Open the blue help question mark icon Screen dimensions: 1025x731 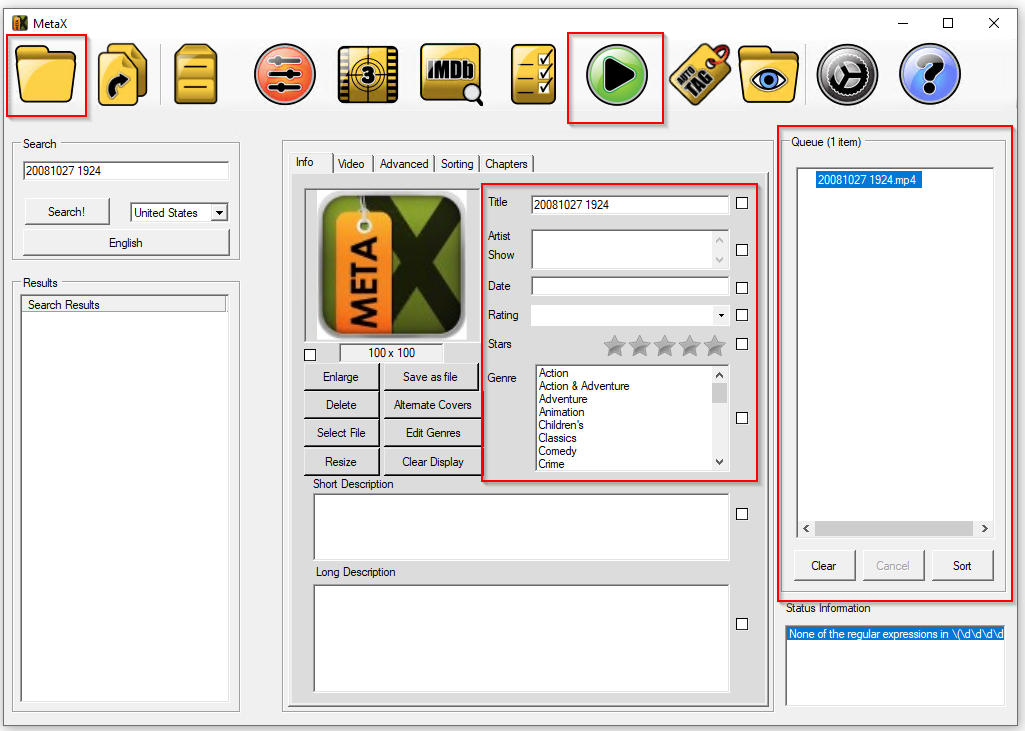(929, 73)
